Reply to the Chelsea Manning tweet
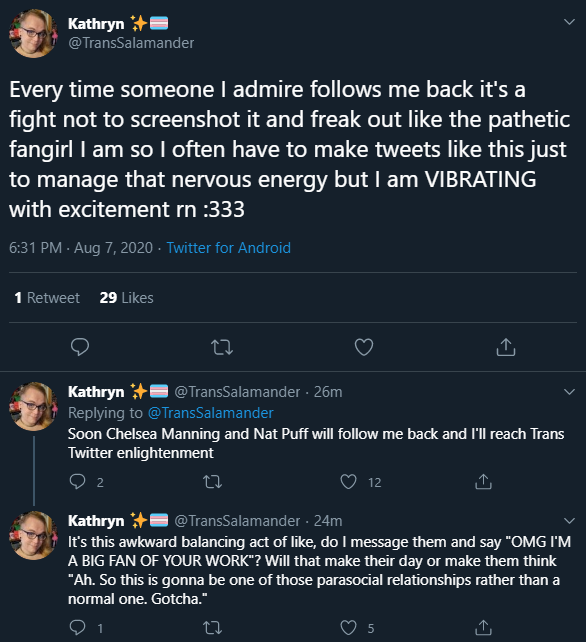Viewport: 586px width, 642px height. coord(77,482)
